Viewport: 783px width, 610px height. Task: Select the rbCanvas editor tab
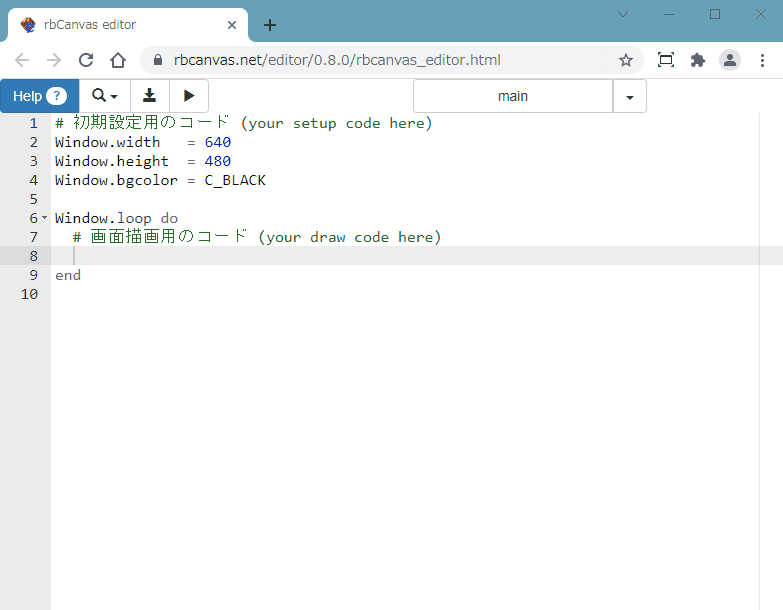click(120, 25)
